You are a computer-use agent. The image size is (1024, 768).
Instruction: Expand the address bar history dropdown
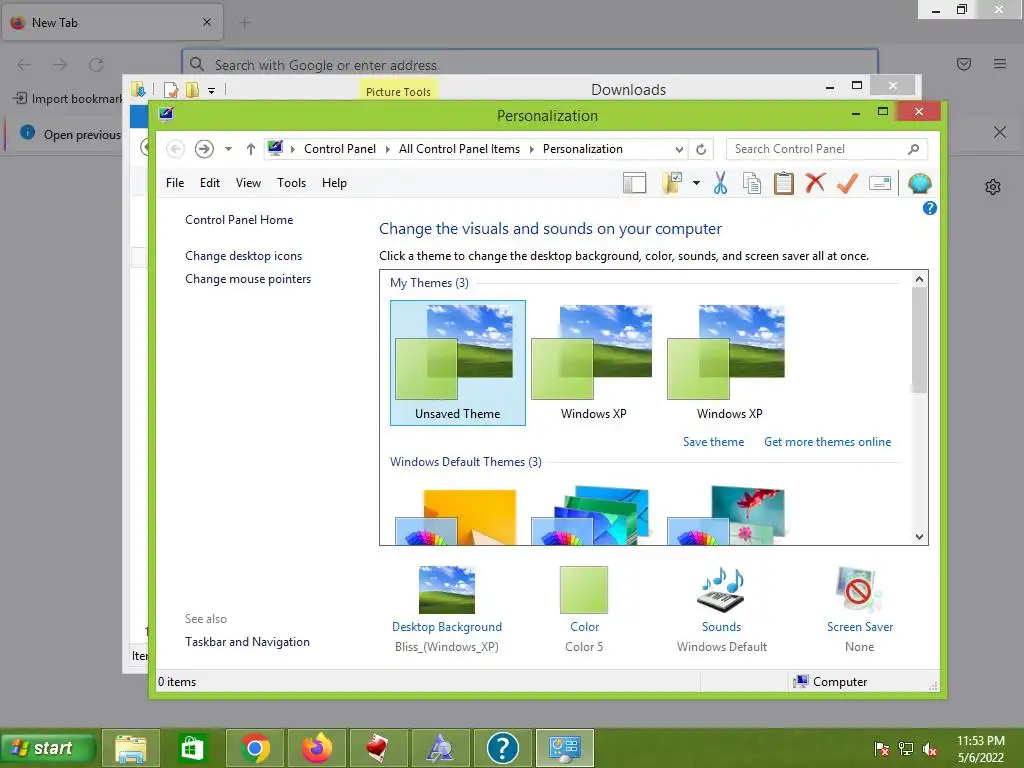679,150
